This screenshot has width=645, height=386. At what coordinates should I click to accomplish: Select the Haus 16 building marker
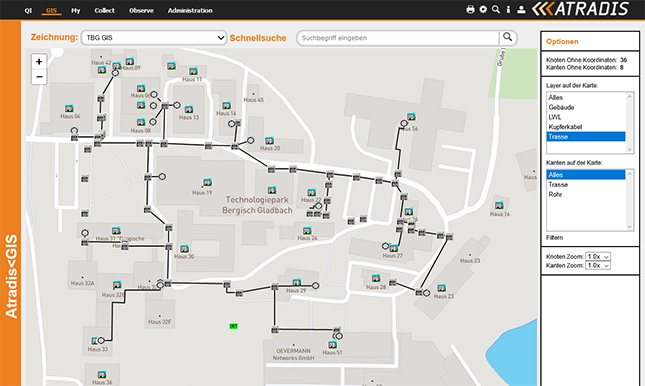[x=499, y=205]
